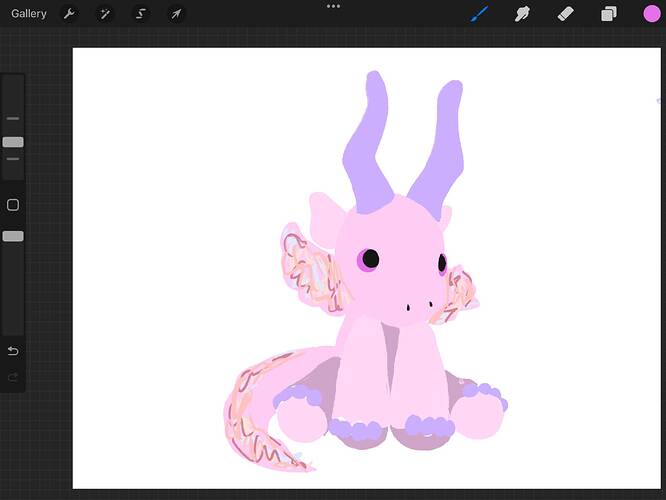
Task: Select the Smudge tool
Action: click(522, 14)
